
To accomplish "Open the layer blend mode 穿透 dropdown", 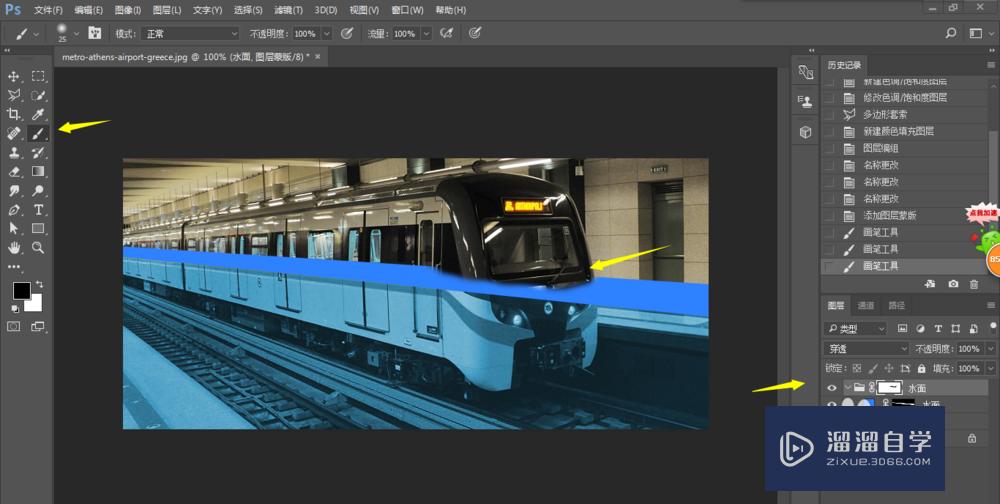I will point(866,349).
